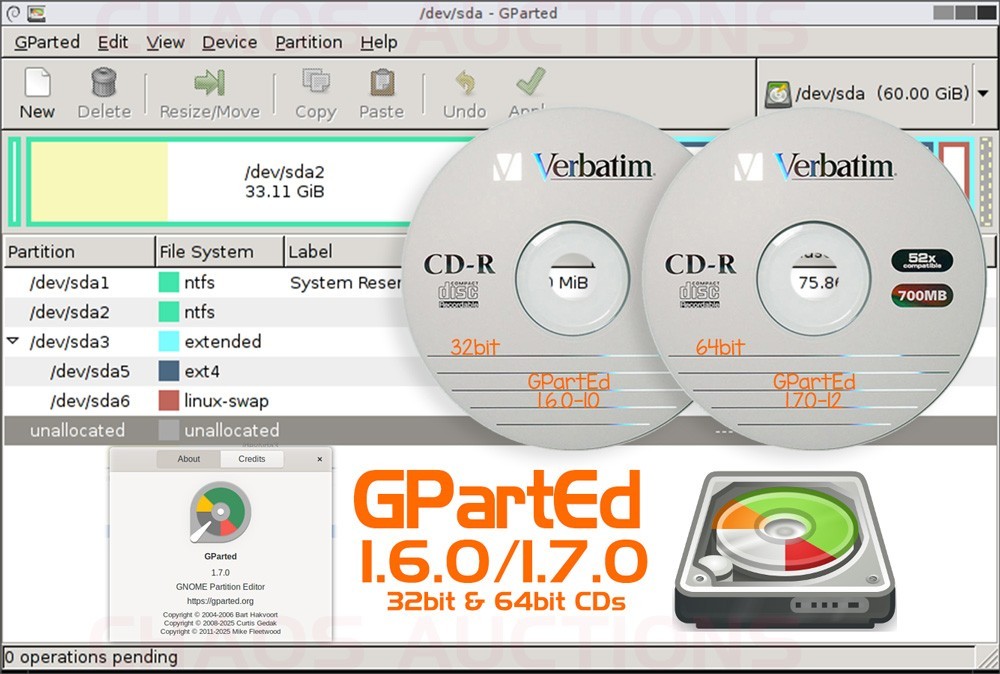The image size is (1000, 674).
Task: Click the File System column header
Action: pos(219,251)
